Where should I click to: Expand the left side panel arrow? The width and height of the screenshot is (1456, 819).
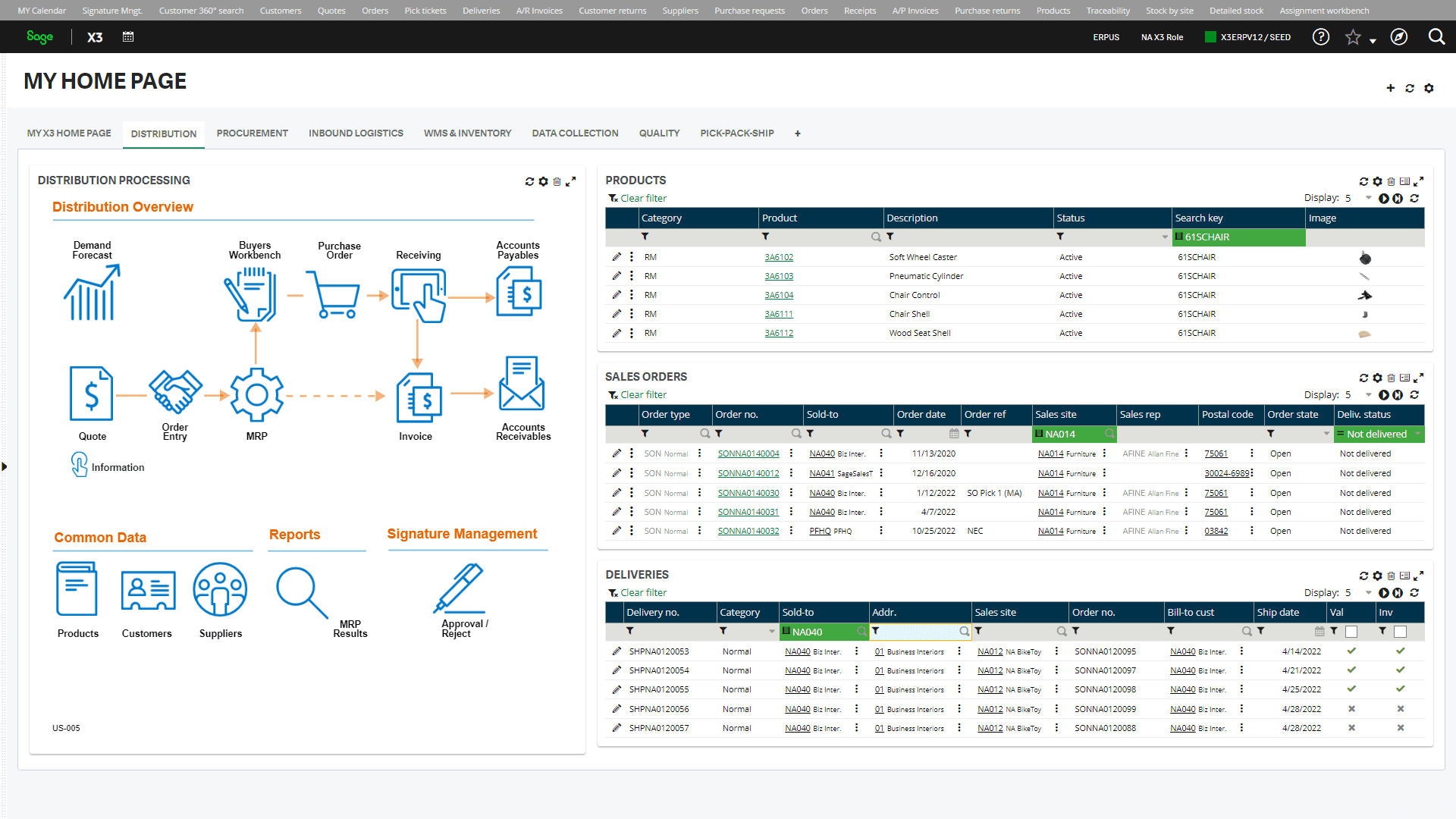[x=5, y=466]
